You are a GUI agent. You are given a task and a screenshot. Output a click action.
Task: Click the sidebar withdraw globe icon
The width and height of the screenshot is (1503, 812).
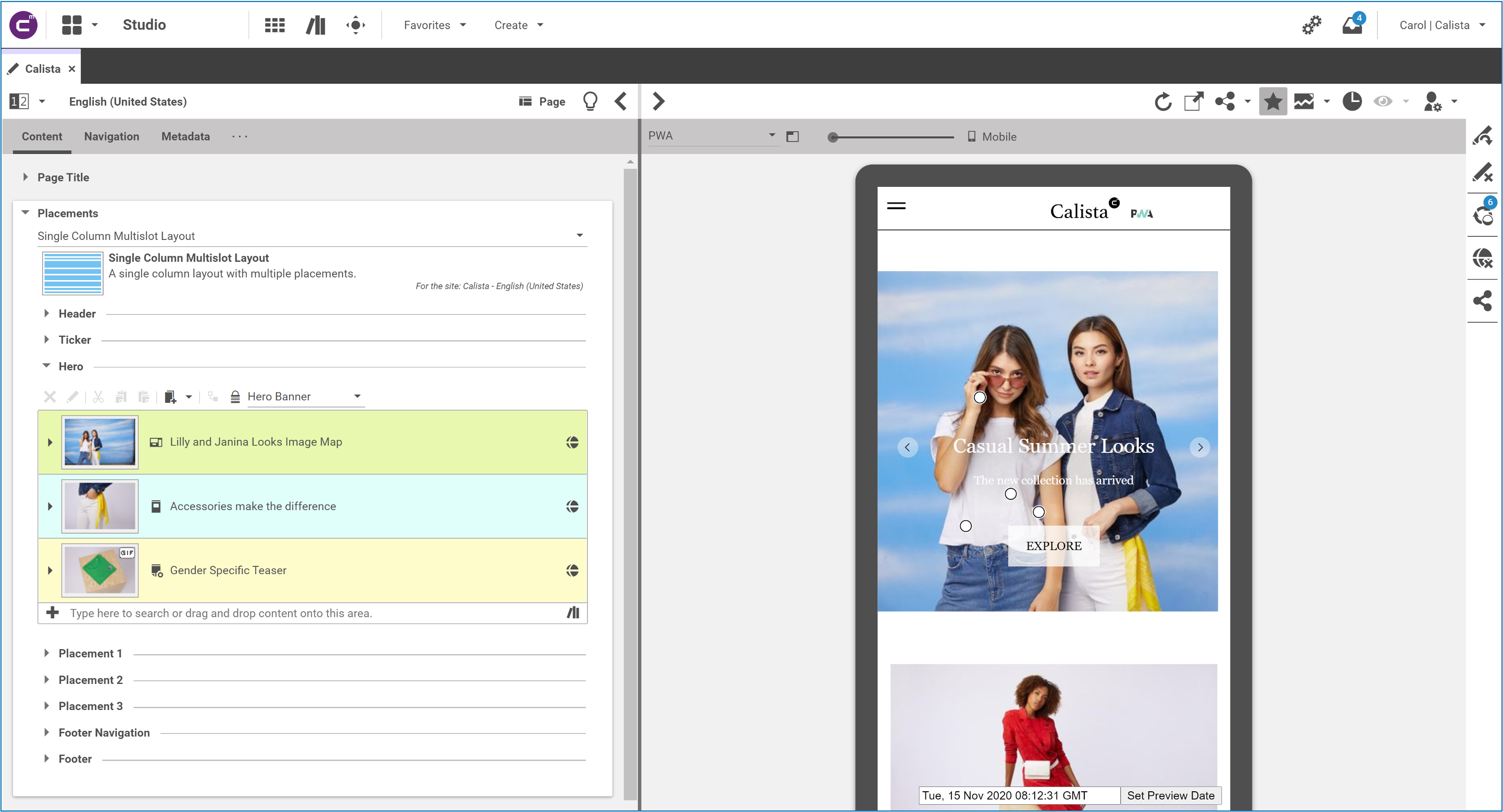1483,258
